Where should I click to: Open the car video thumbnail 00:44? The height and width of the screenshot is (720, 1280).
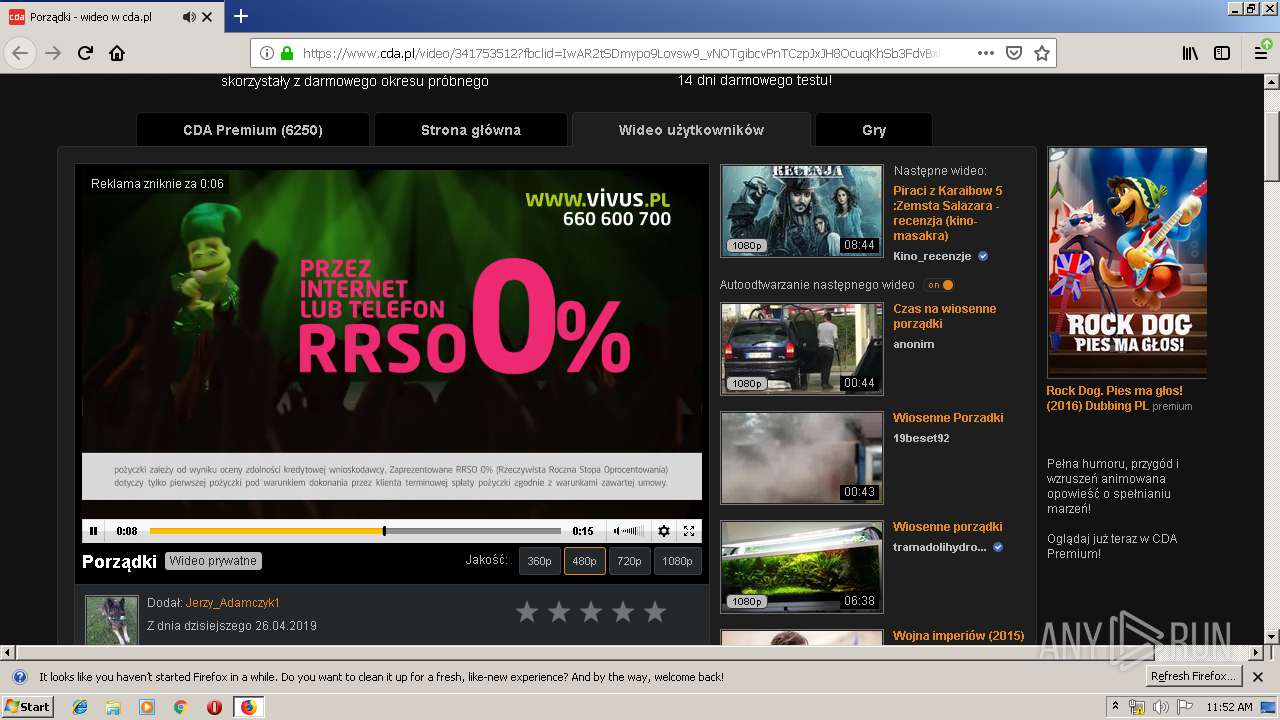pos(802,348)
